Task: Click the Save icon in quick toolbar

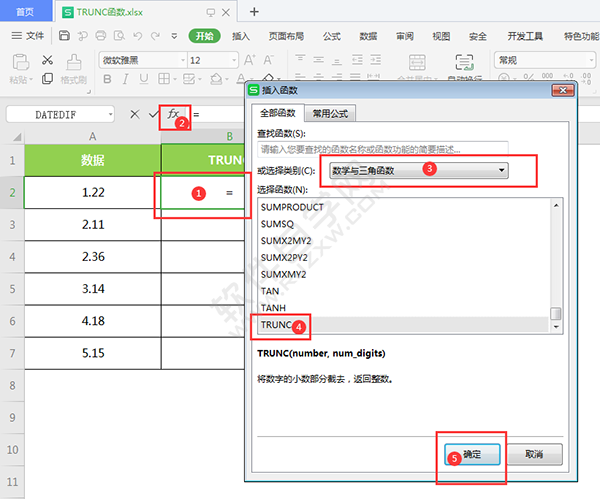Action: 64,36
